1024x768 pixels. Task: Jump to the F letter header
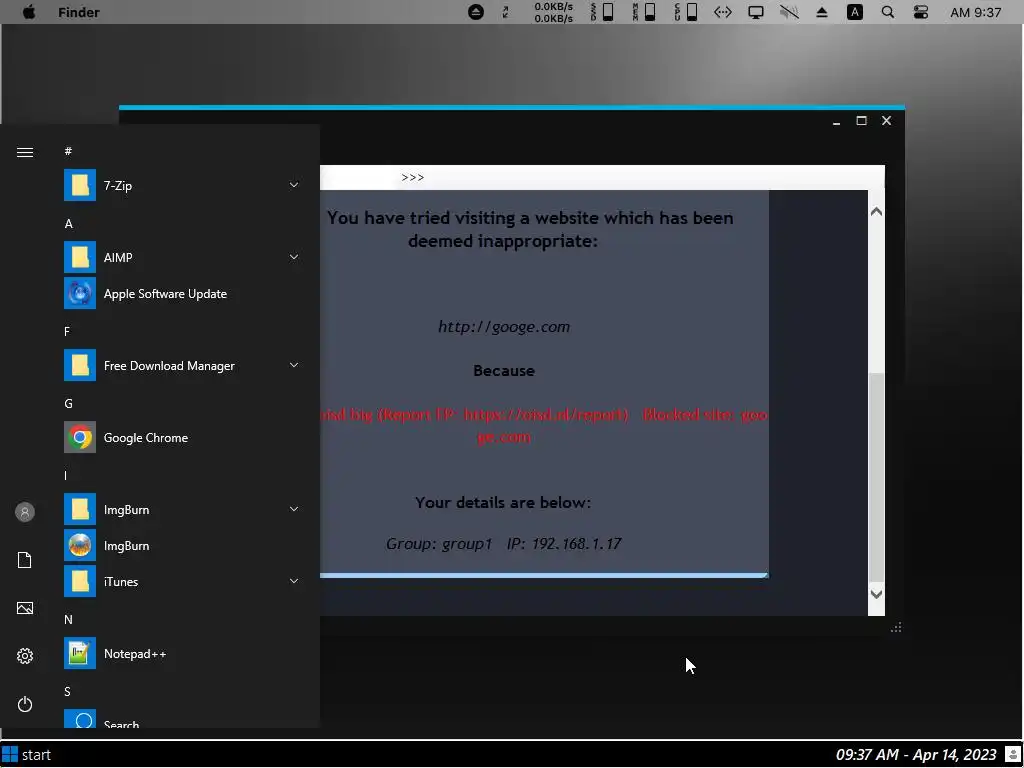click(67, 331)
